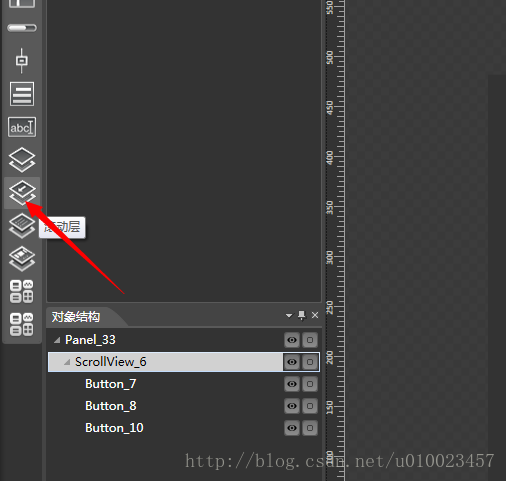506x481 pixels.
Task: Choose the list view layer widget
Action: pos(22,226)
